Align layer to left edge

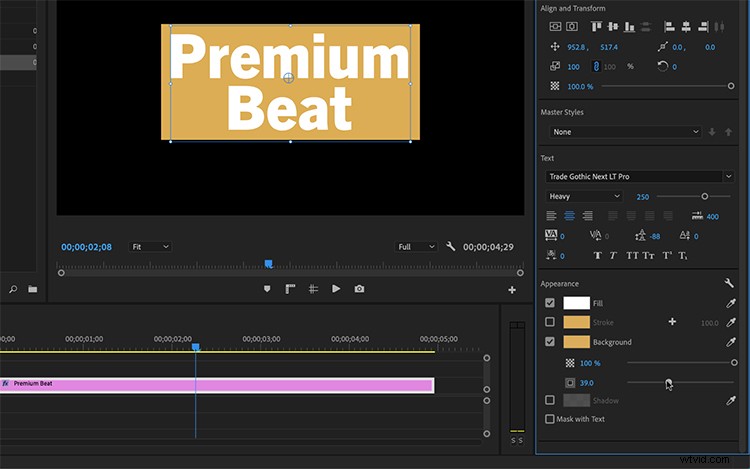click(669, 27)
